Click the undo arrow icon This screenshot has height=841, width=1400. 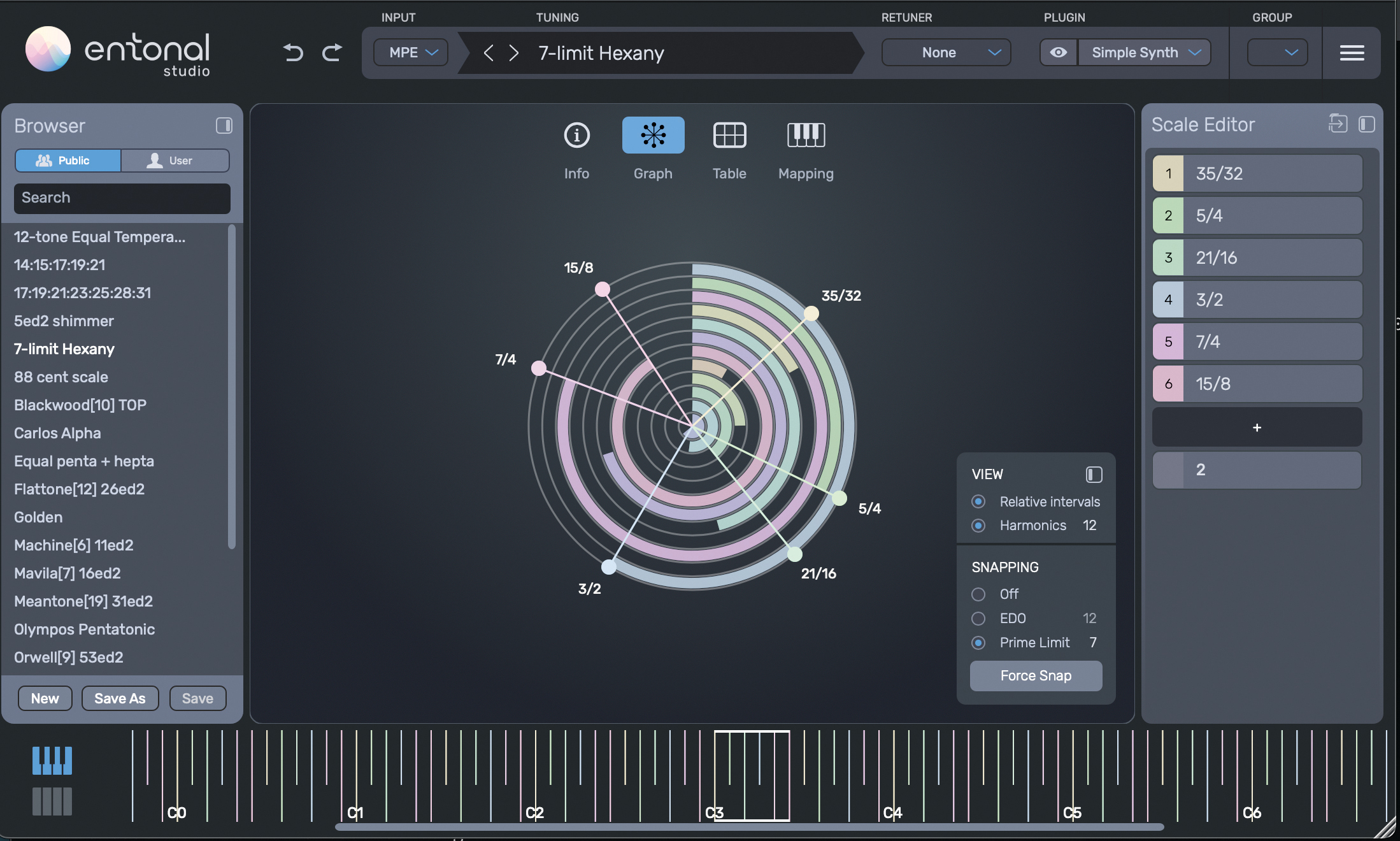click(293, 52)
